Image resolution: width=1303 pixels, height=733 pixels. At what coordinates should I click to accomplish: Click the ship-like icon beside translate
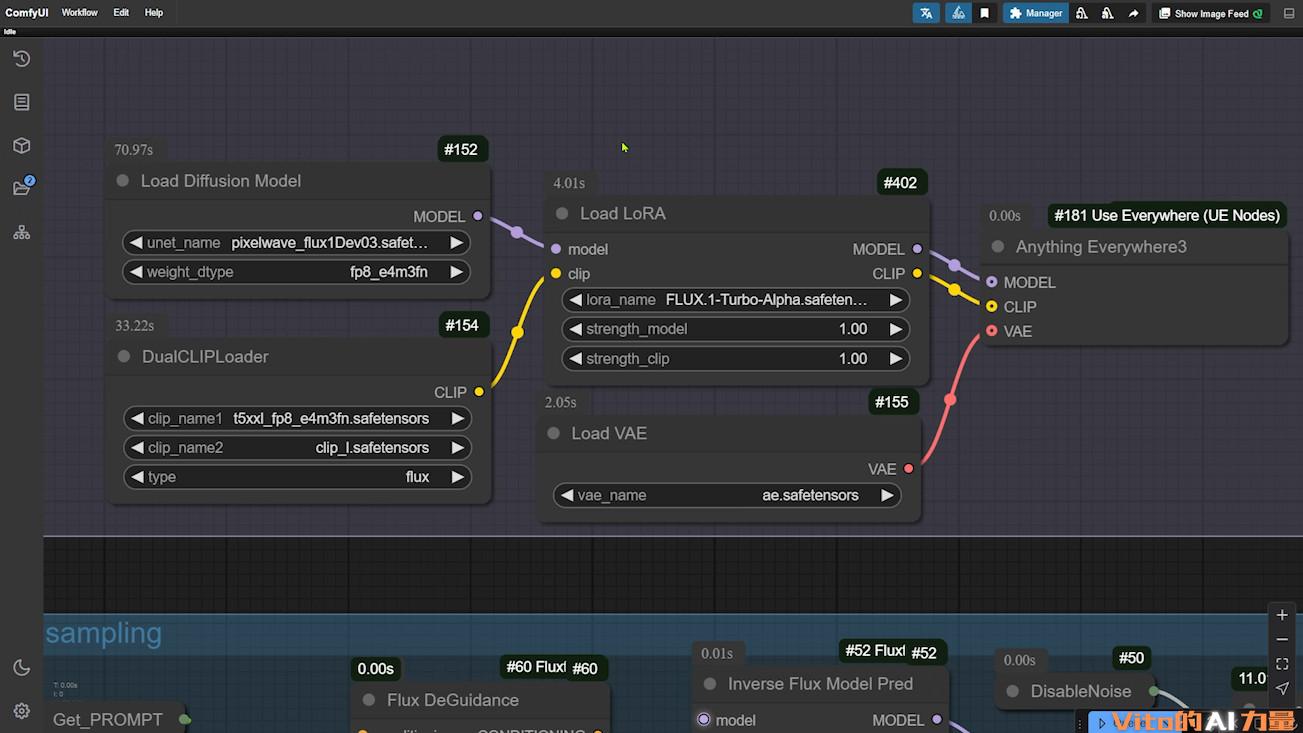pos(958,13)
